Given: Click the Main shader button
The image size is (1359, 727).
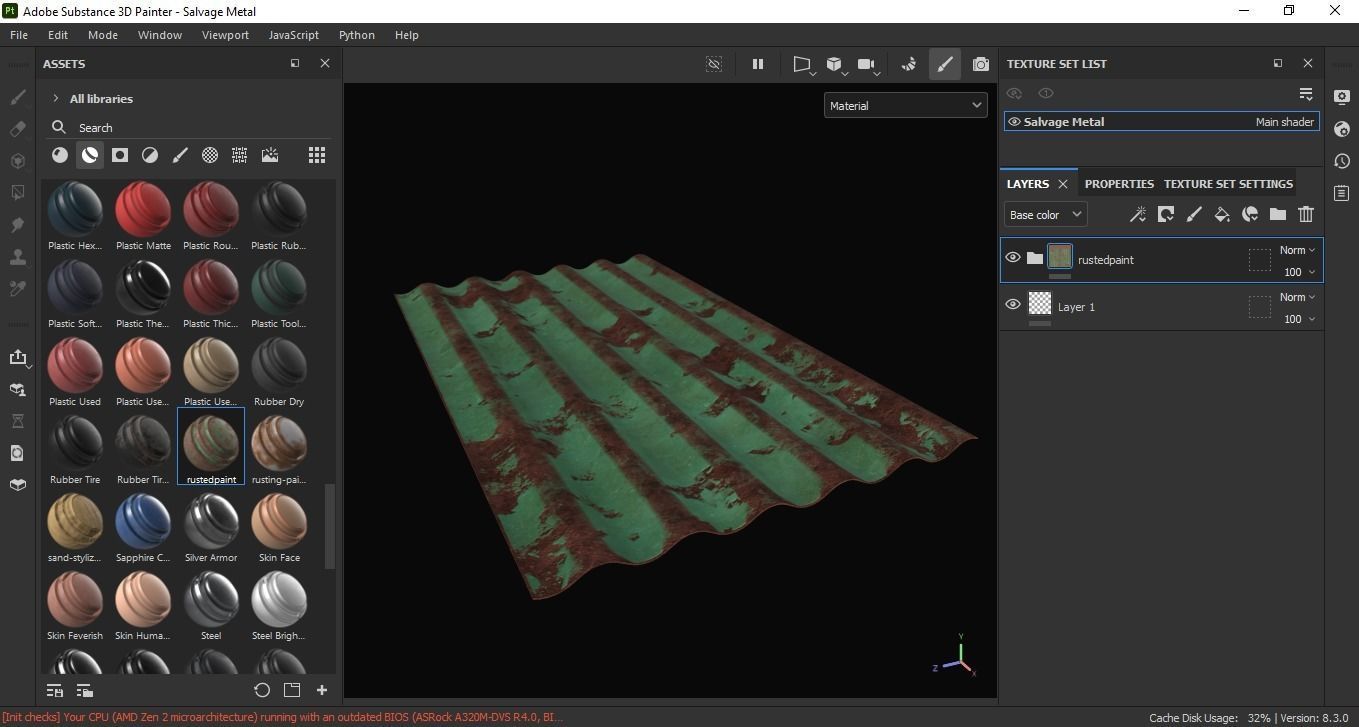Looking at the screenshot, I should tap(1285, 122).
